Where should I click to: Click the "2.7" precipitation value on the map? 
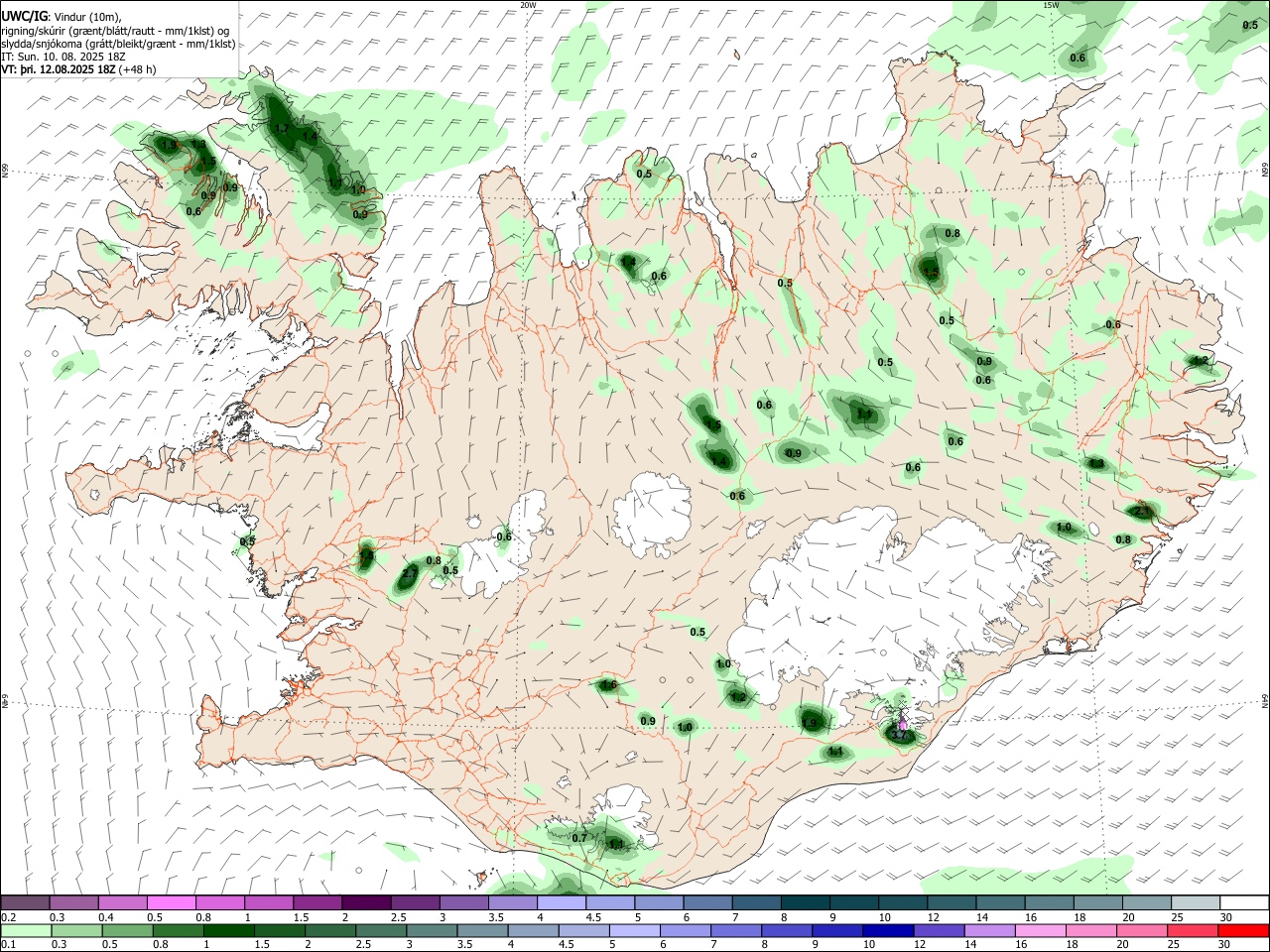410,574
